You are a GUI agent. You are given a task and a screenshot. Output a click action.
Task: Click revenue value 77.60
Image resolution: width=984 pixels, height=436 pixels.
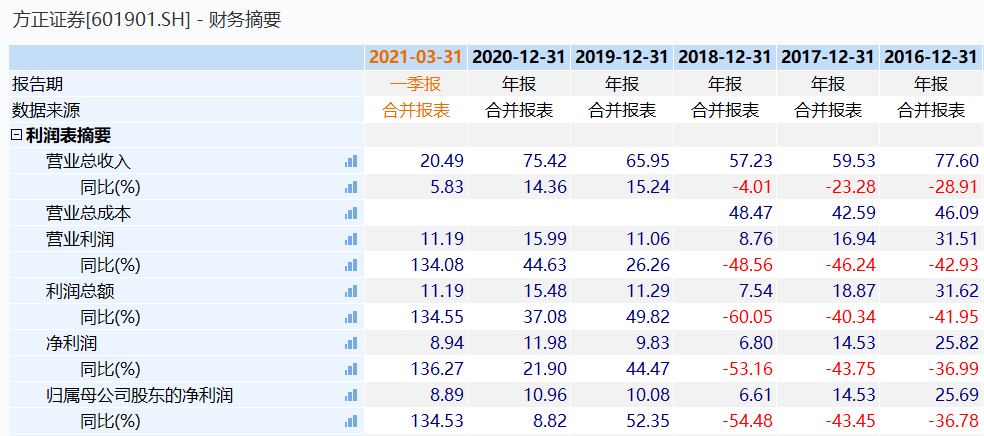[956, 161]
